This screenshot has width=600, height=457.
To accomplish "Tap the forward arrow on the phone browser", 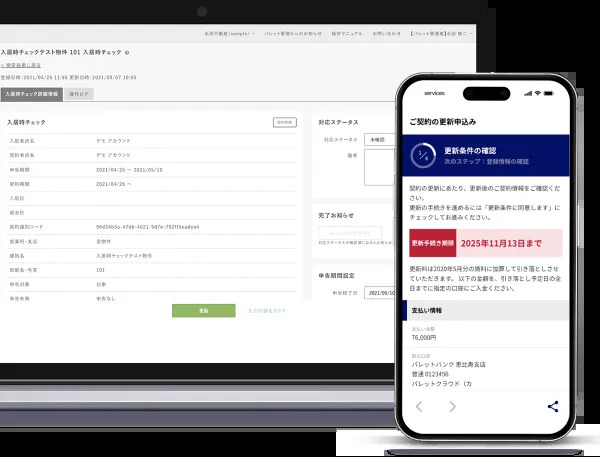I will click(452, 406).
